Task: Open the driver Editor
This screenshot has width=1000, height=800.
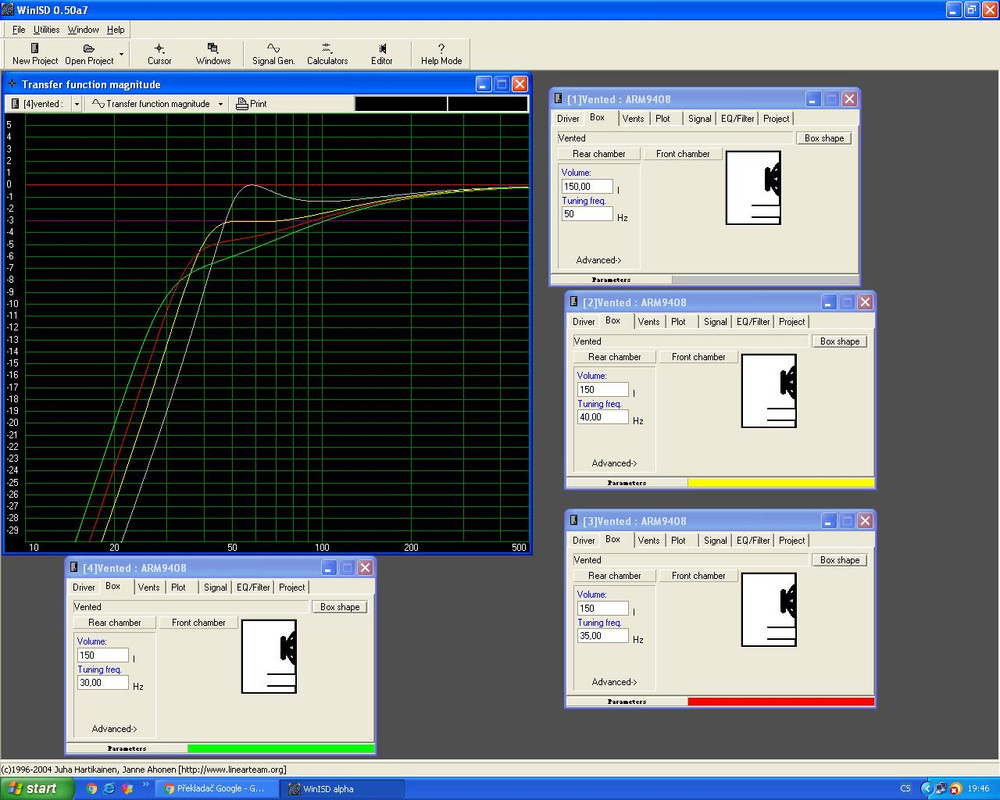Action: [382, 54]
